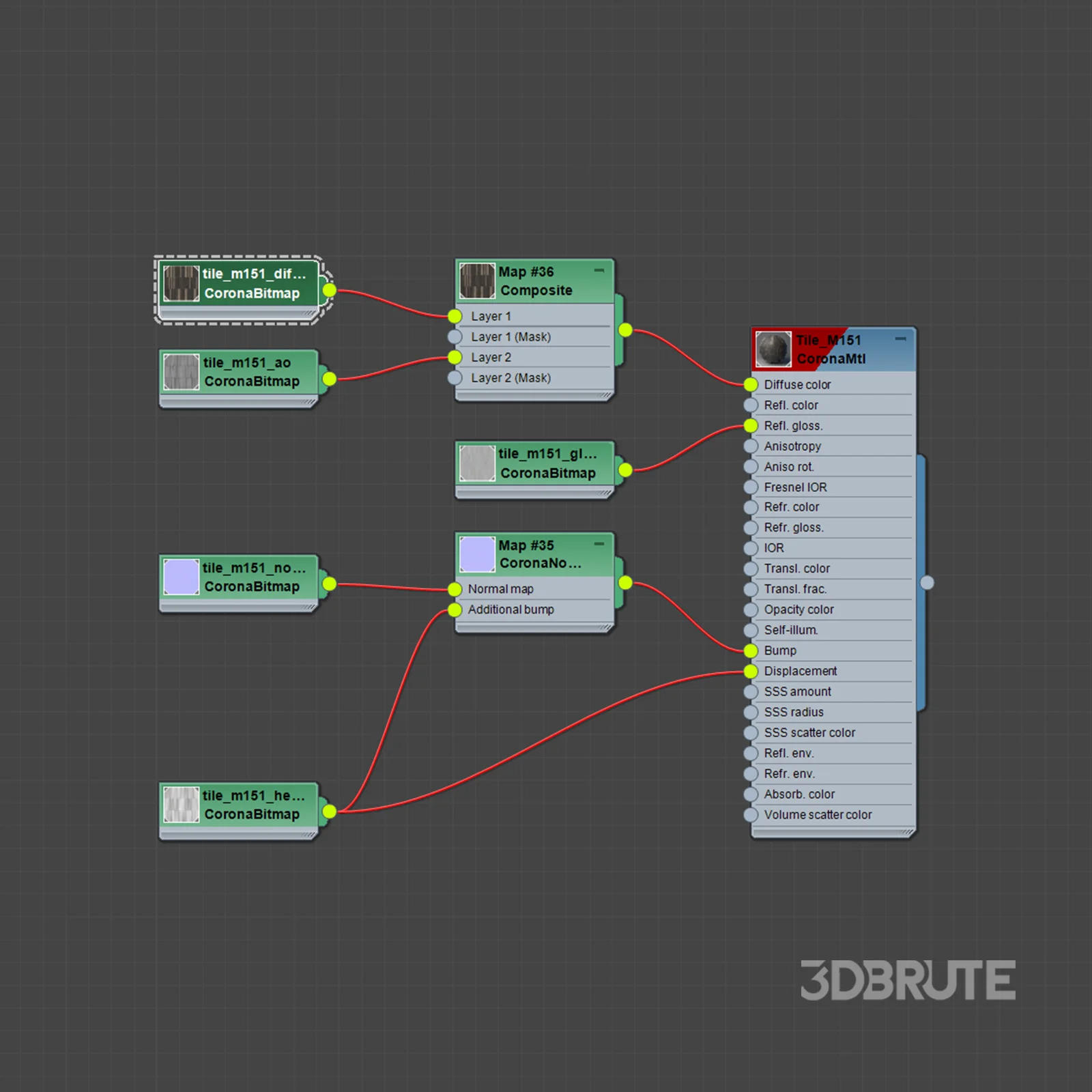The height and width of the screenshot is (1092, 1092).
Task: Click the Opacity color input socket
Action: click(751, 610)
